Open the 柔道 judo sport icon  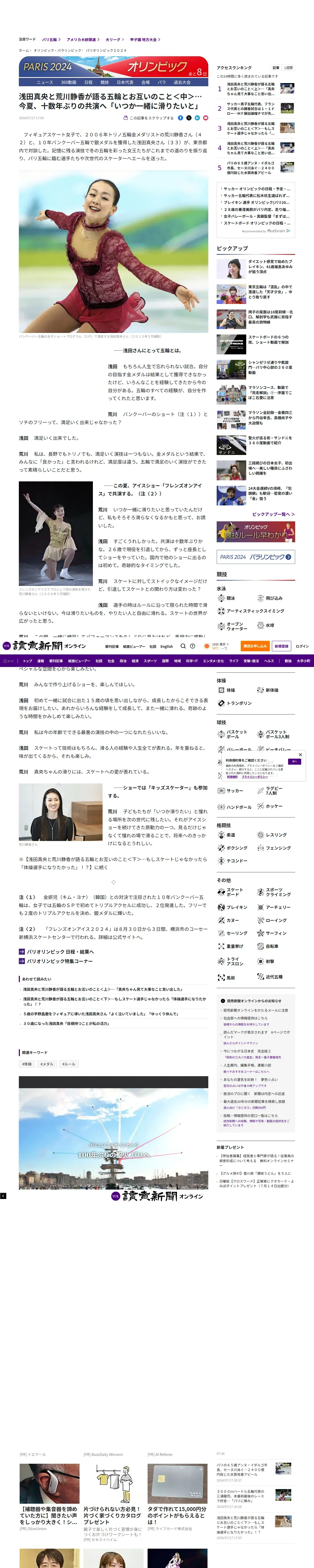tap(221, 835)
